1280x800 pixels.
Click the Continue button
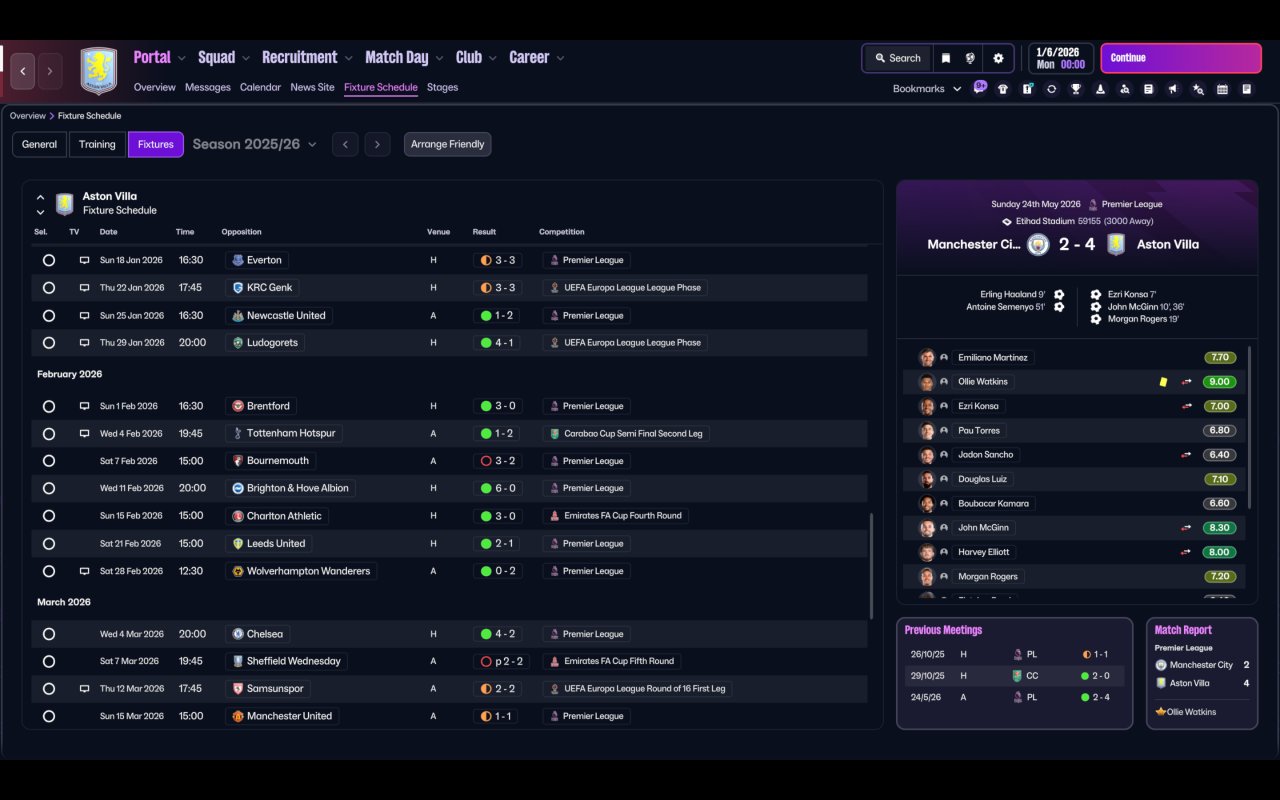tap(1181, 58)
